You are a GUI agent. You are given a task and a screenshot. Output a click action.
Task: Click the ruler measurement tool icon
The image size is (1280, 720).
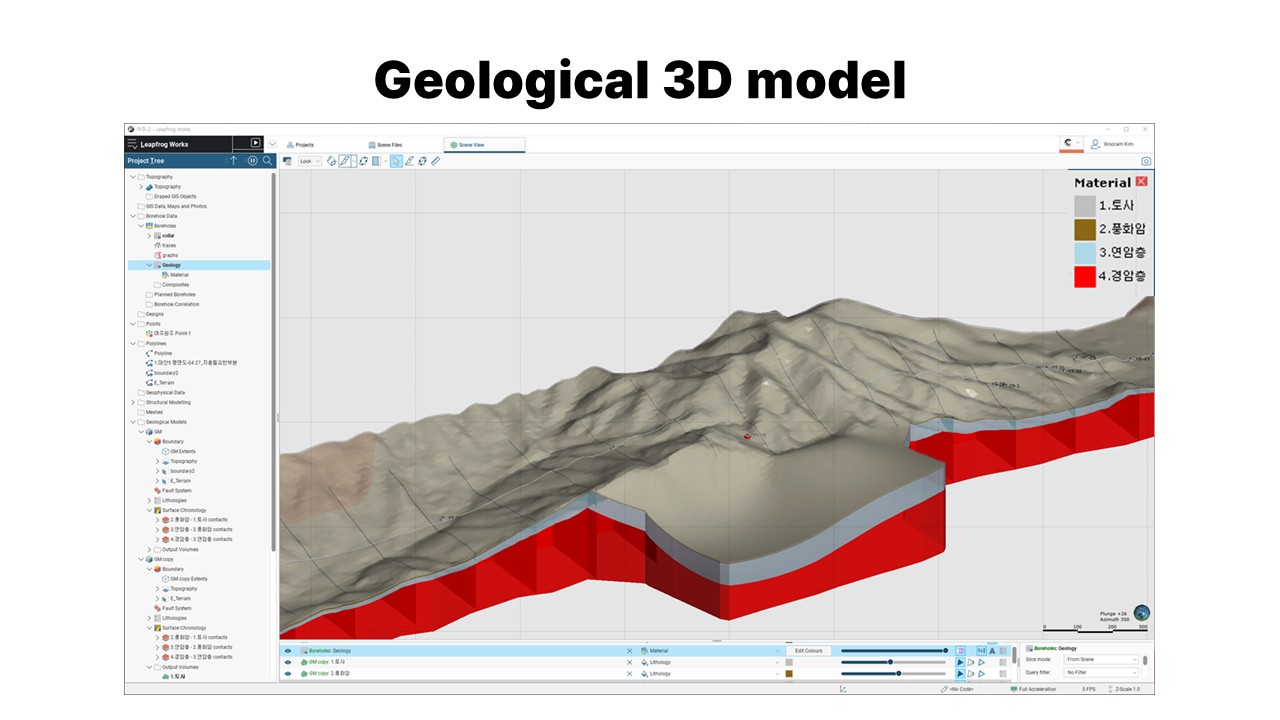pos(435,161)
